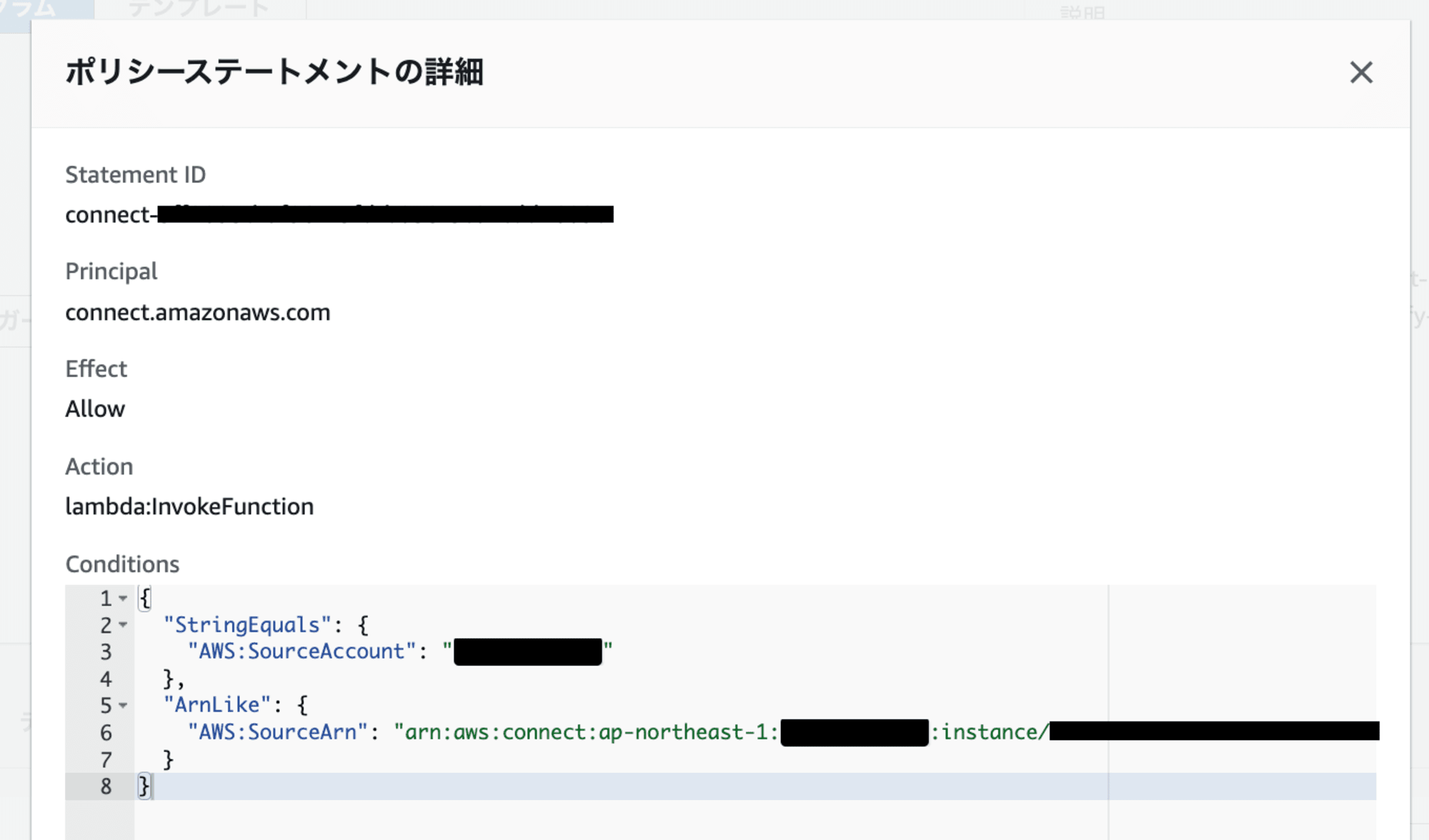Click the Statement ID label
This screenshot has width=1429, height=840.
(x=136, y=174)
